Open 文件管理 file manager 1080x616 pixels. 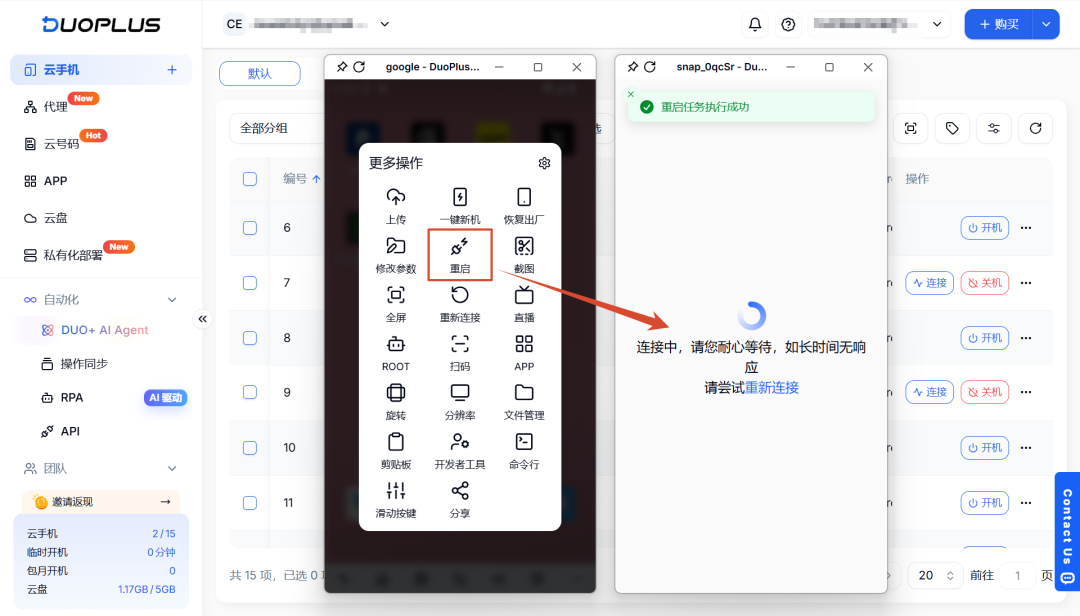click(523, 402)
